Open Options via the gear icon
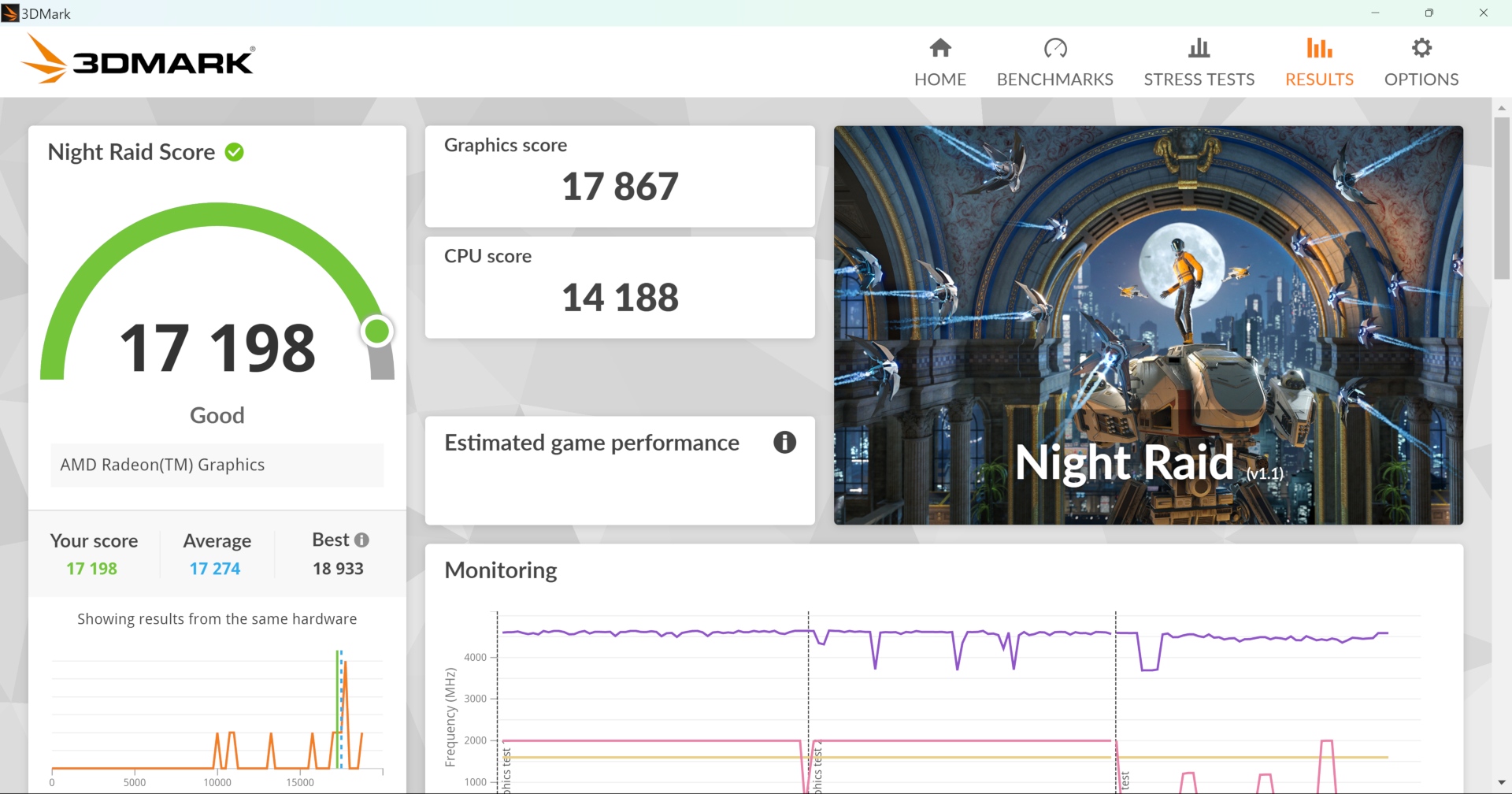The image size is (1512, 794). tap(1421, 49)
